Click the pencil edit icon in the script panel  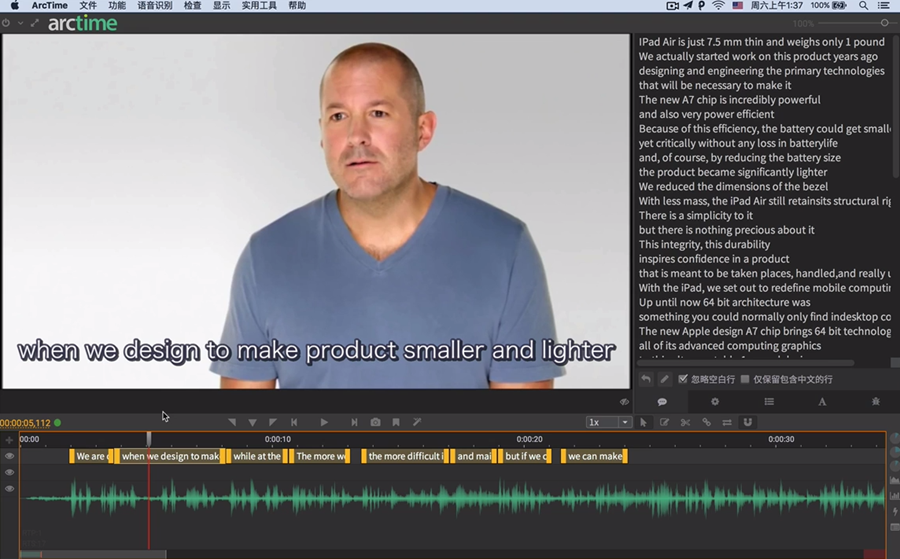(664, 379)
